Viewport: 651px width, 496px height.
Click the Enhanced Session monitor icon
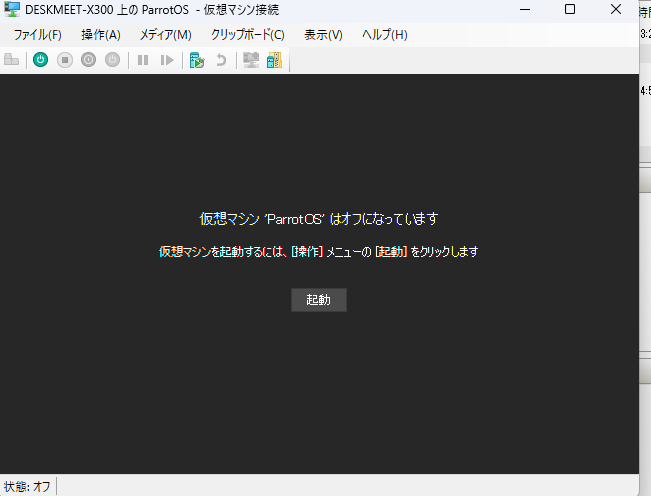250,60
